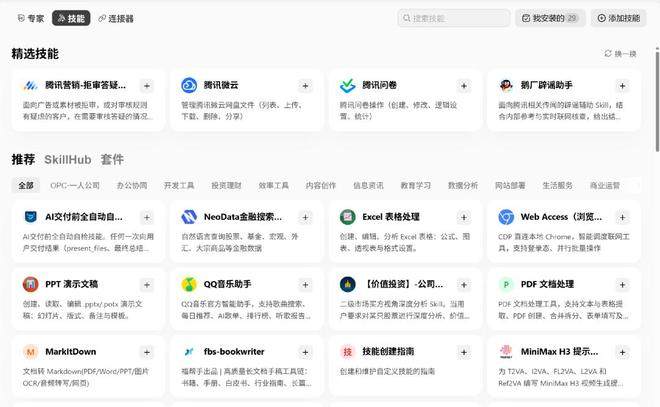
Task: Open the SkillHub section tab
Action: click(68, 160)
